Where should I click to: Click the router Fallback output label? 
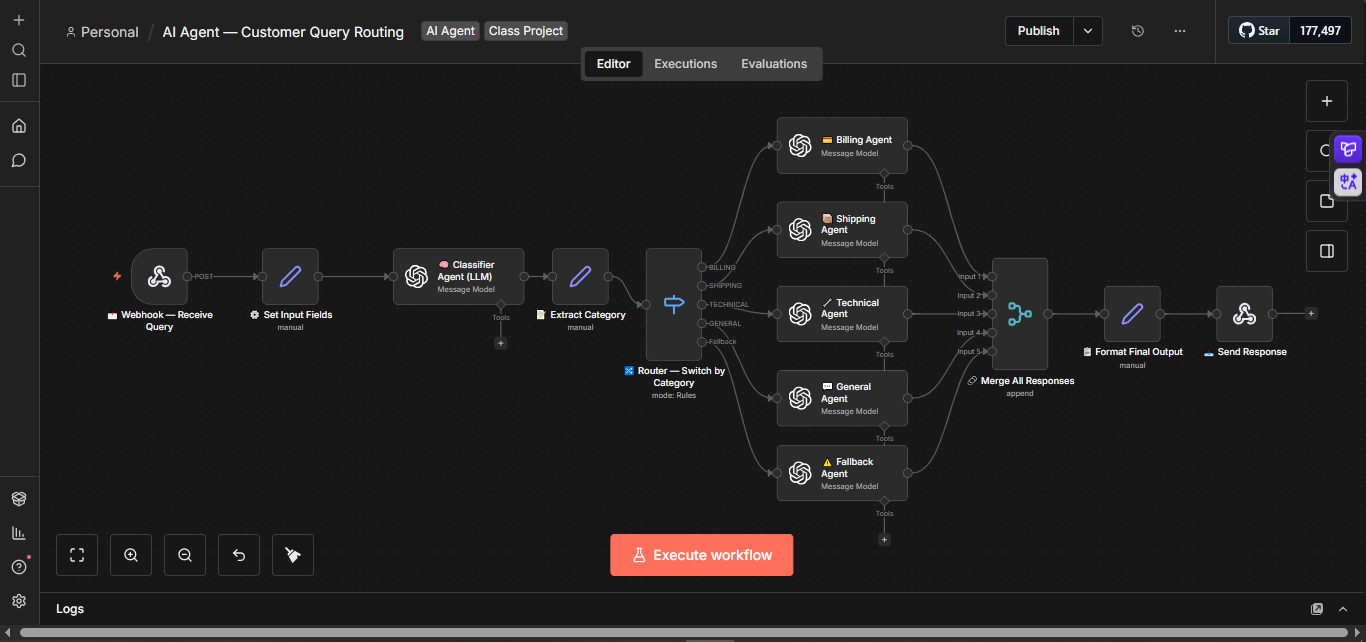tap(722, 342)
